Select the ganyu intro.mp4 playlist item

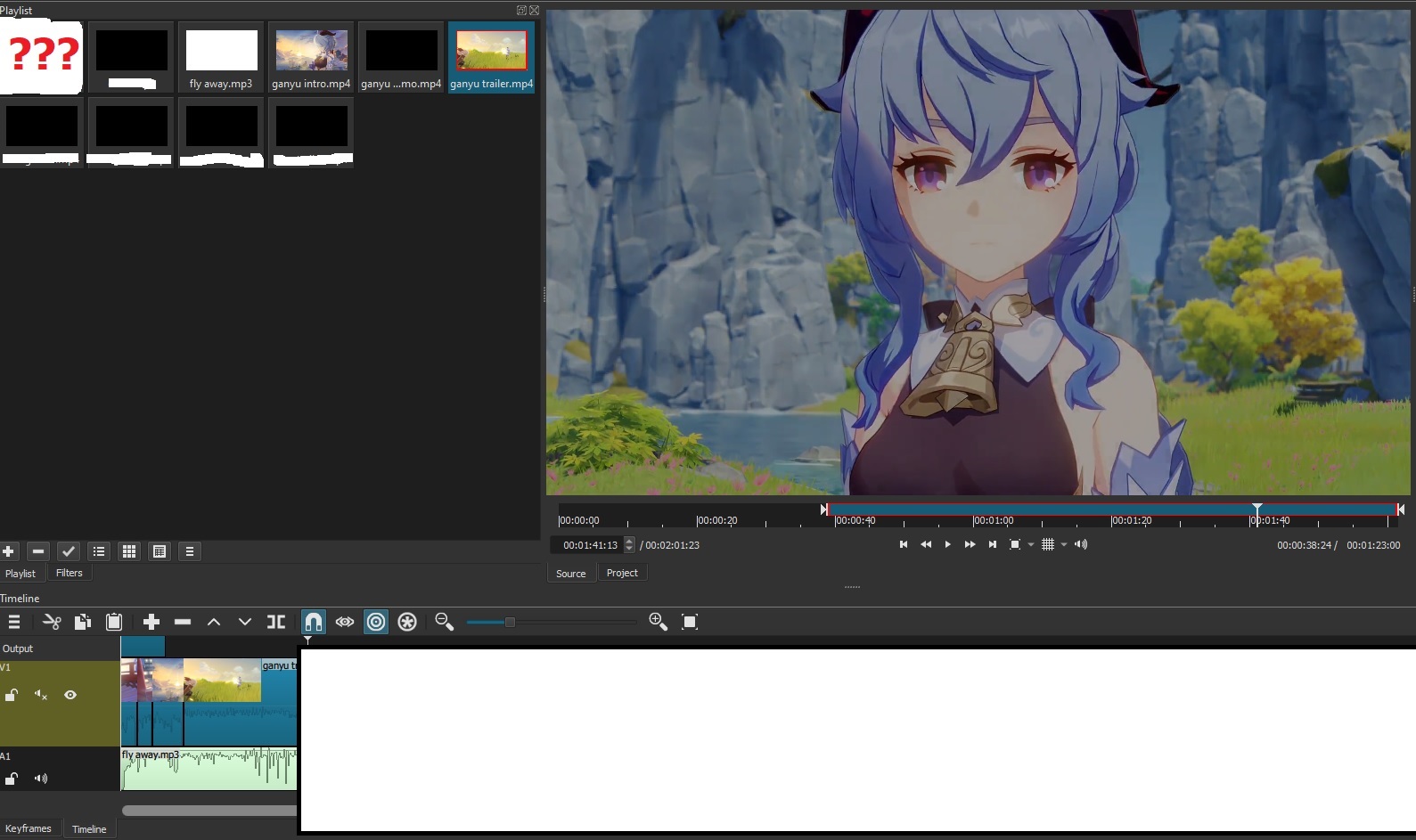pos(311,57)
